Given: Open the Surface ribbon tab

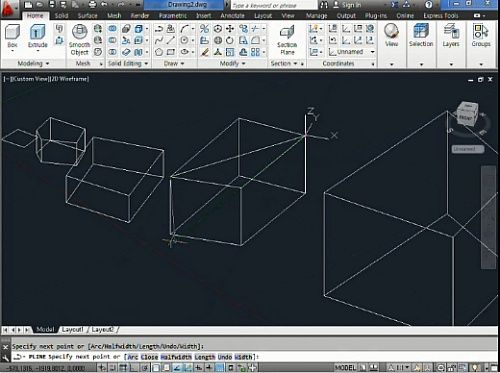Looking at the screenshot, I should [88, 16].
